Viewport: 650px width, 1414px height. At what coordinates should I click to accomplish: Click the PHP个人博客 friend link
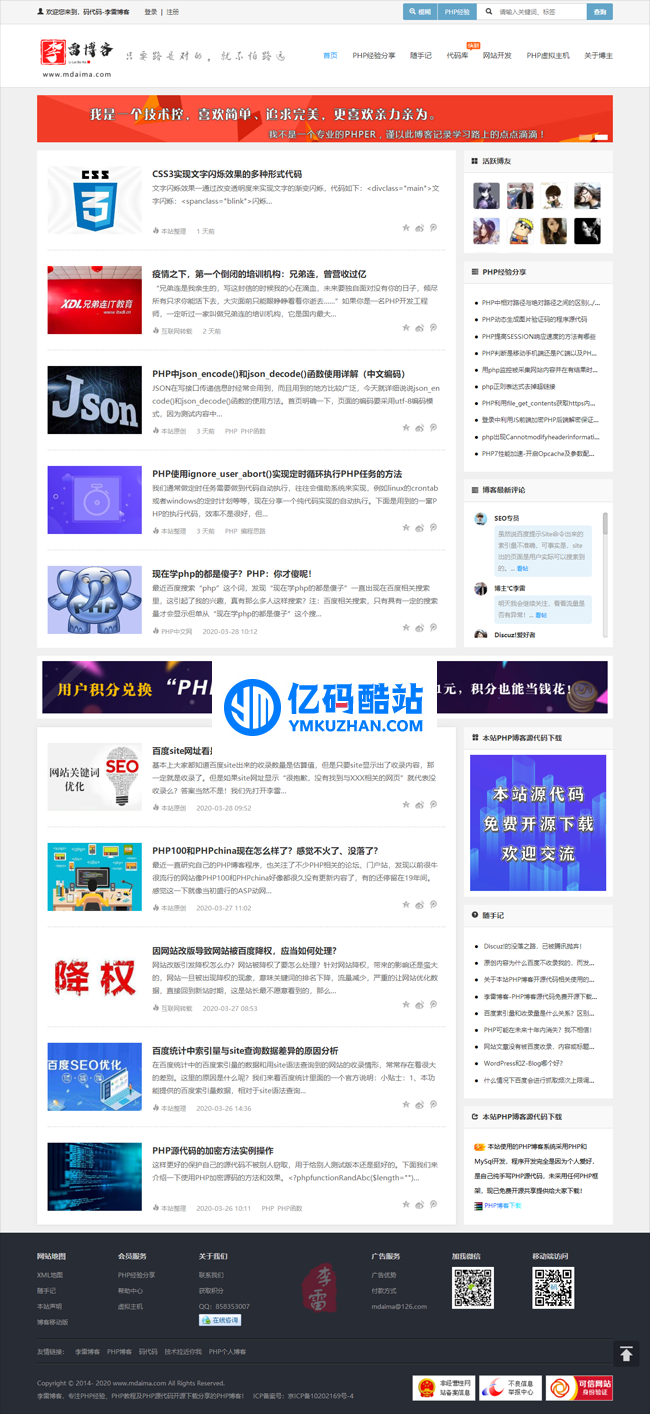[x=227, y=1351]
